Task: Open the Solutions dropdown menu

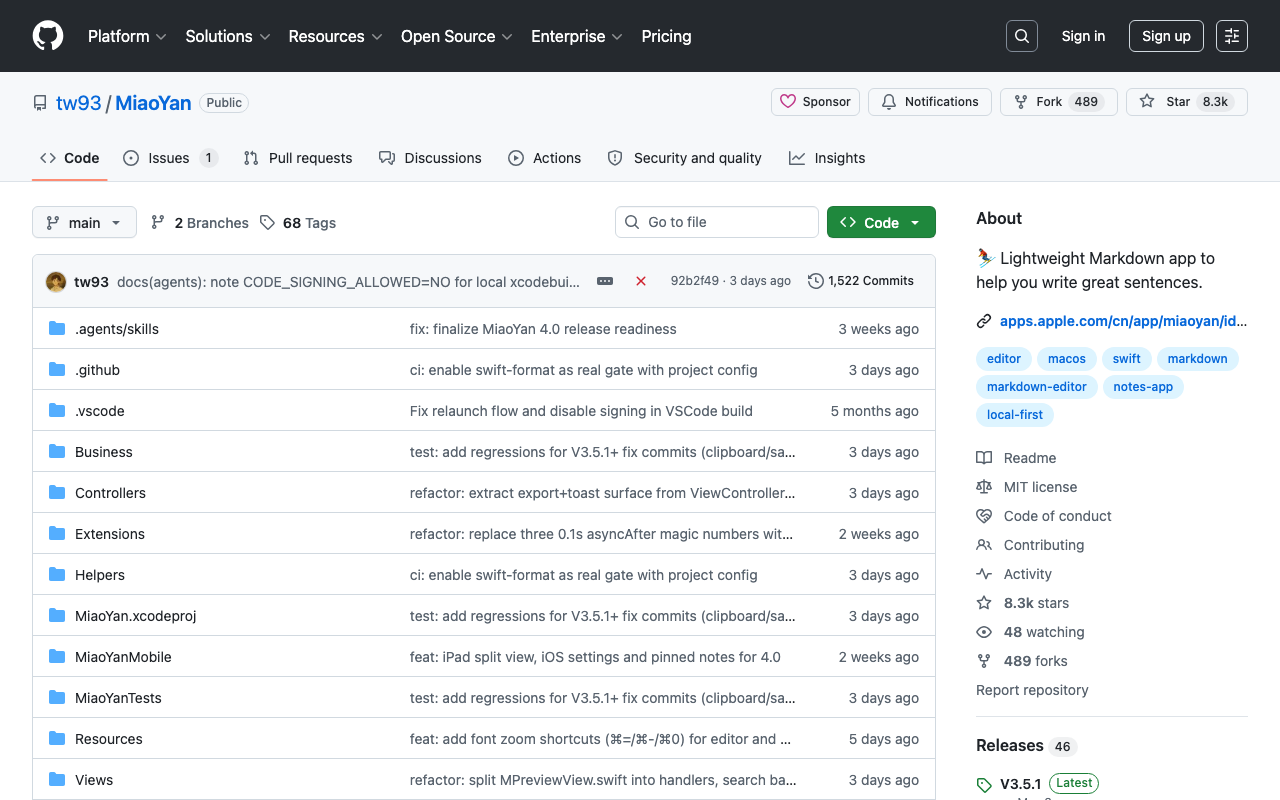Action: point(228,36)
